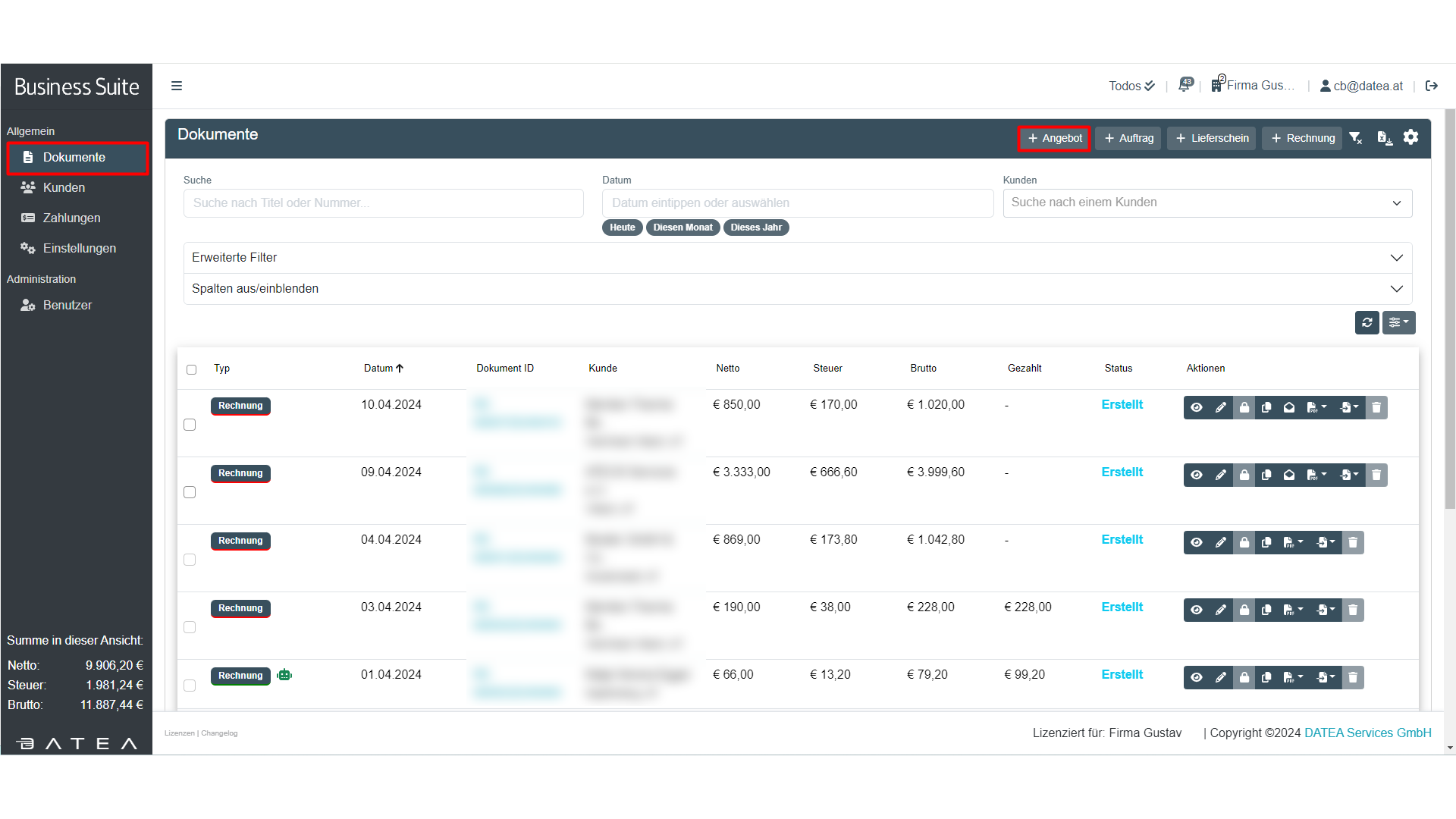This screenshot has height=819, width=1456.
Task: Click the + Rechnung button
Action: point(1302,138)
